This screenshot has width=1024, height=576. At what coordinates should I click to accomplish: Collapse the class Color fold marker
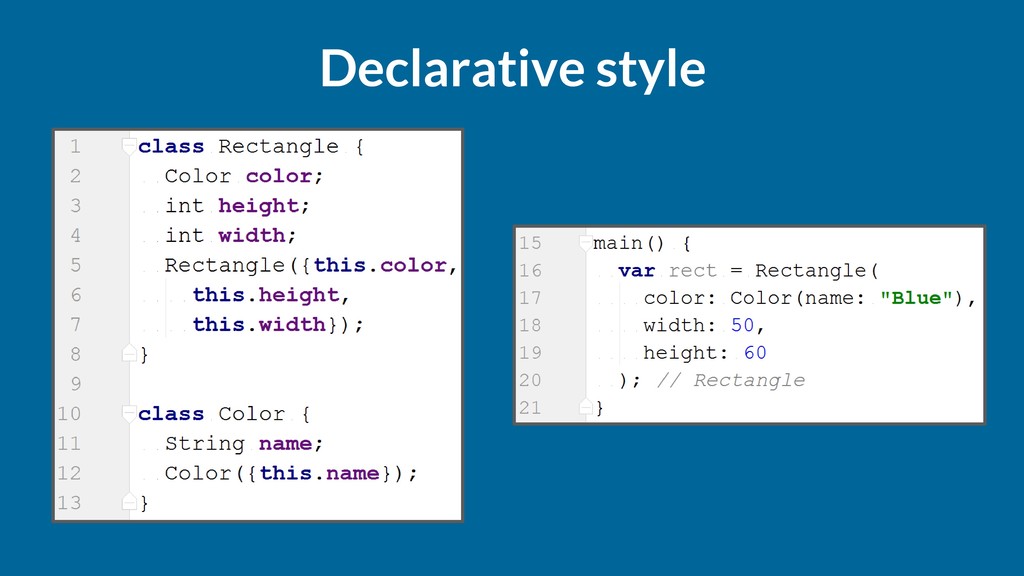(129, 413)
